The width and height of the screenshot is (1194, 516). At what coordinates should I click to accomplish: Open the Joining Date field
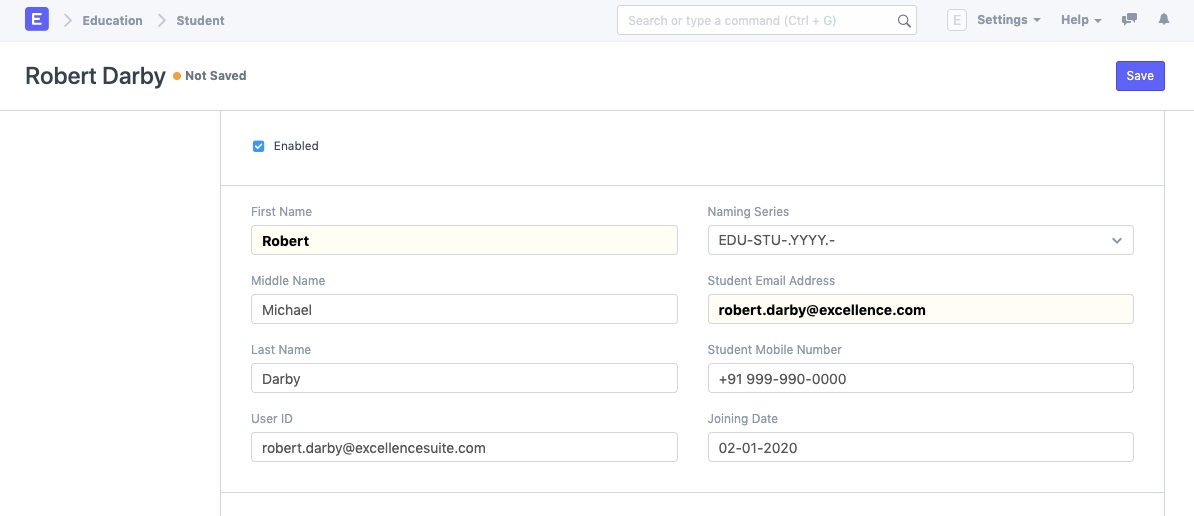[x=920, y=448]
